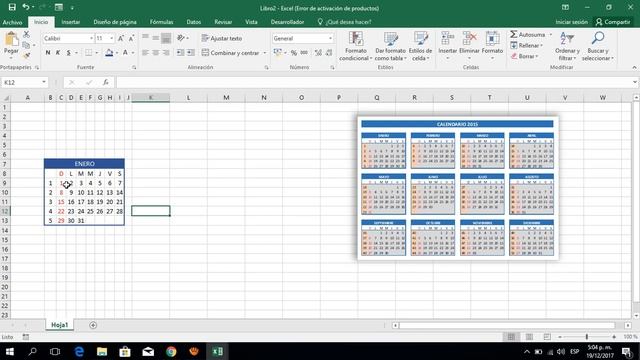Click Iniciar sesión link
The width and height of the screenshot is (640, 360).
click(571, 22)
